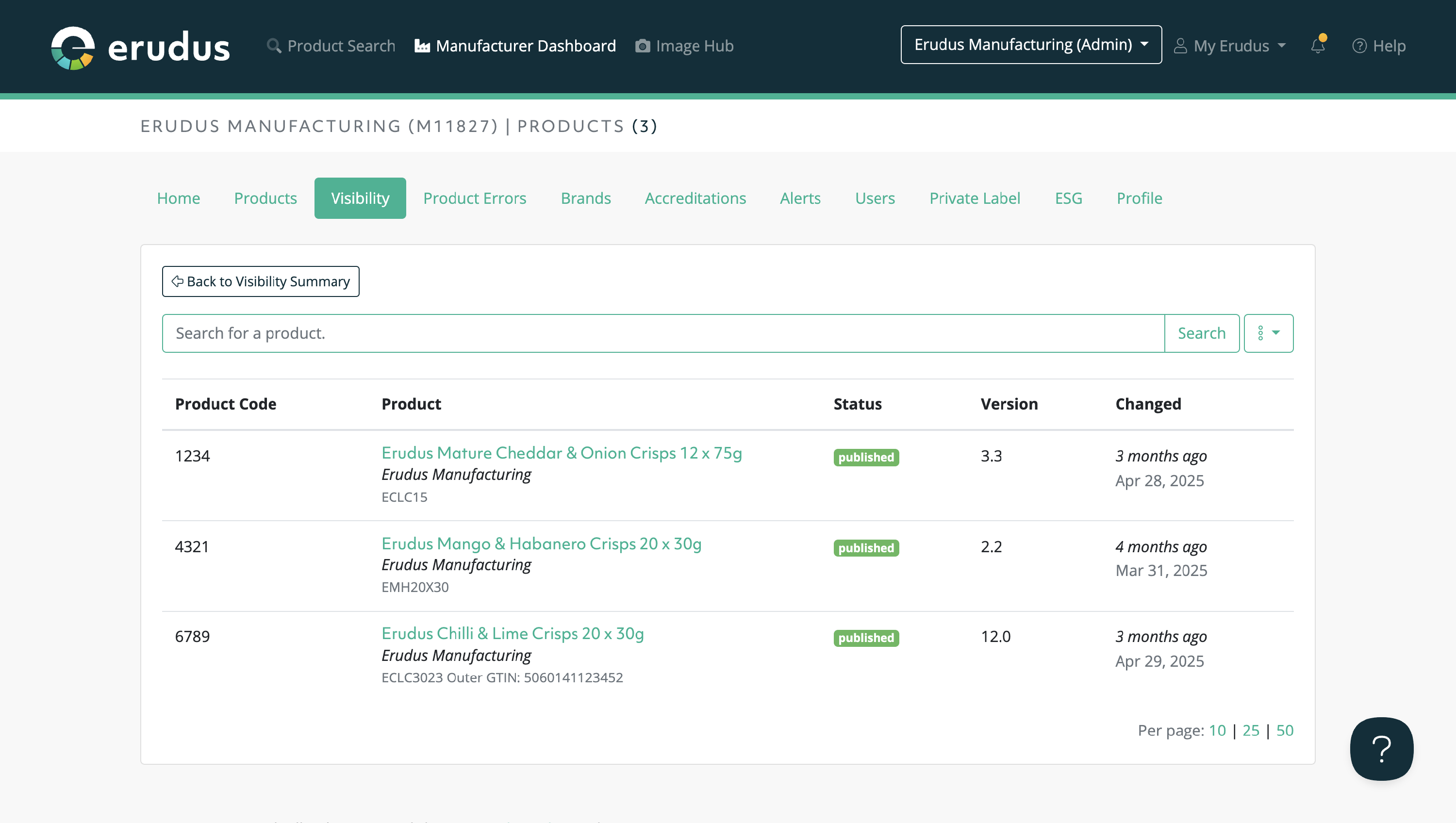Go to the Private Label tab
The image size is (1456, 823).
coord(975,198)
